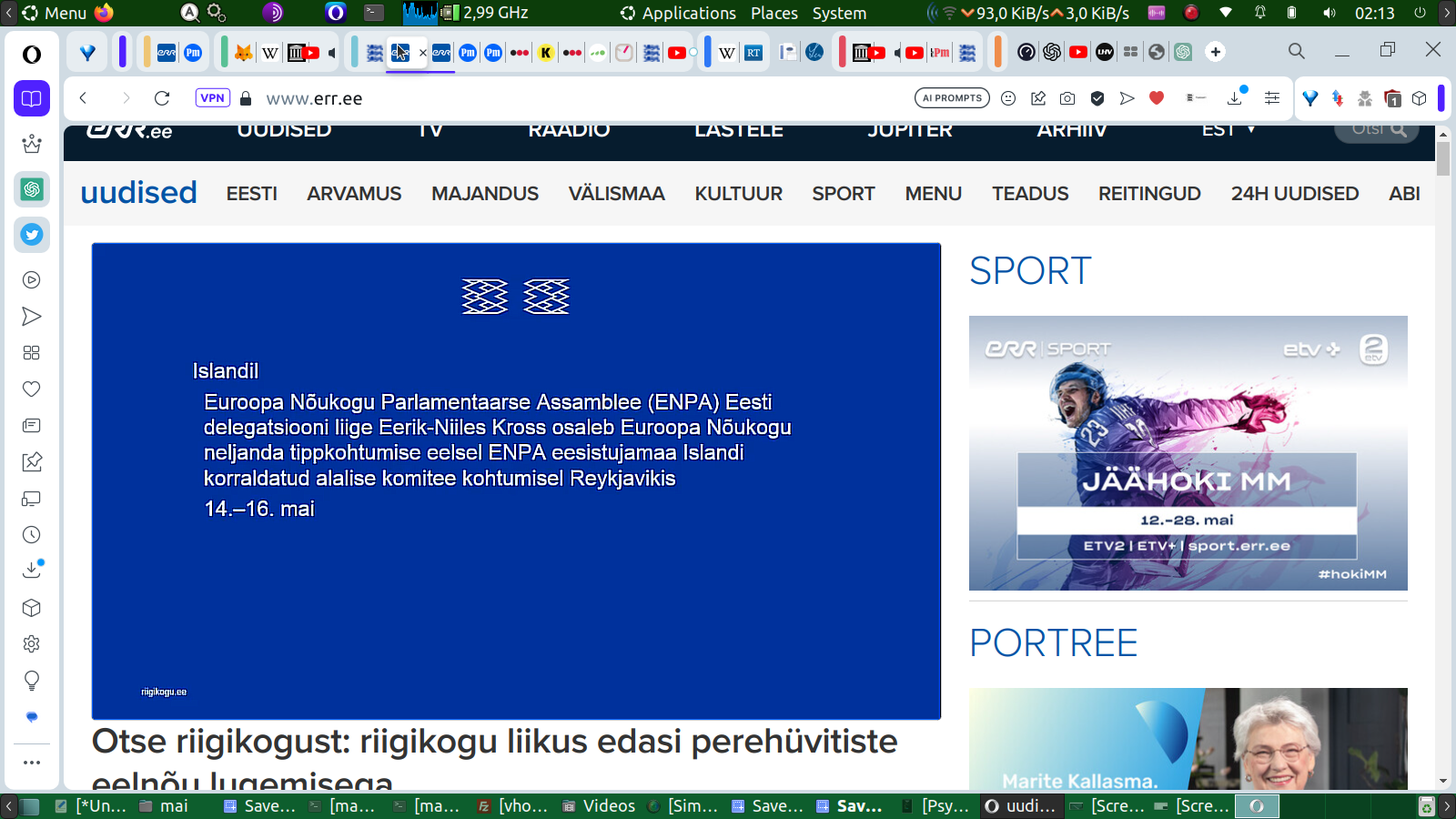Open Easy Setup sliders menu
Image resolution: width=1456 pixels, height=819 pixels.
[1272, 98]
